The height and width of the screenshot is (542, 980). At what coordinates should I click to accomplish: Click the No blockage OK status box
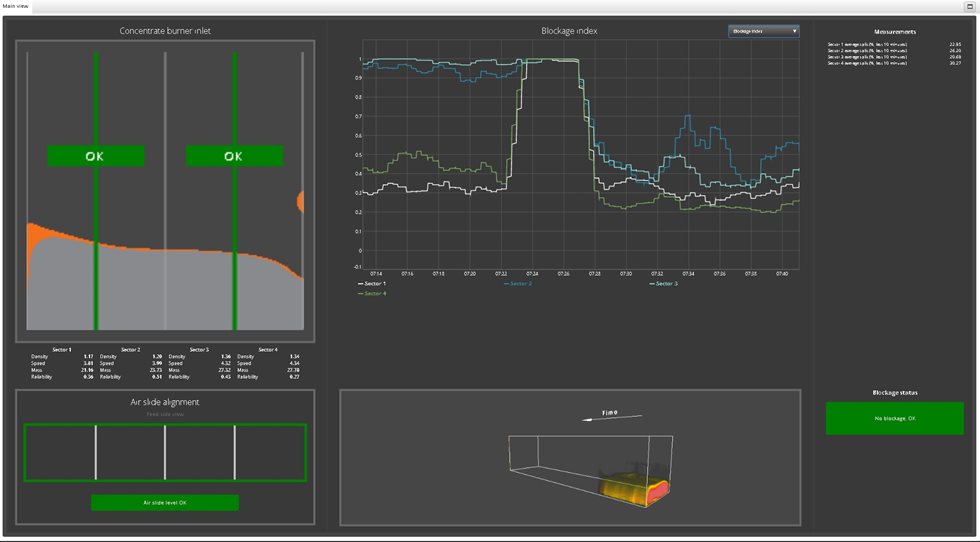point(894,418)
